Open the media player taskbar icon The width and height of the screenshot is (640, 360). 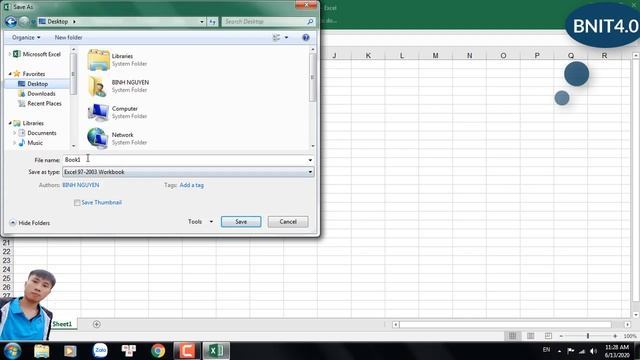click(x=70, y=351)
